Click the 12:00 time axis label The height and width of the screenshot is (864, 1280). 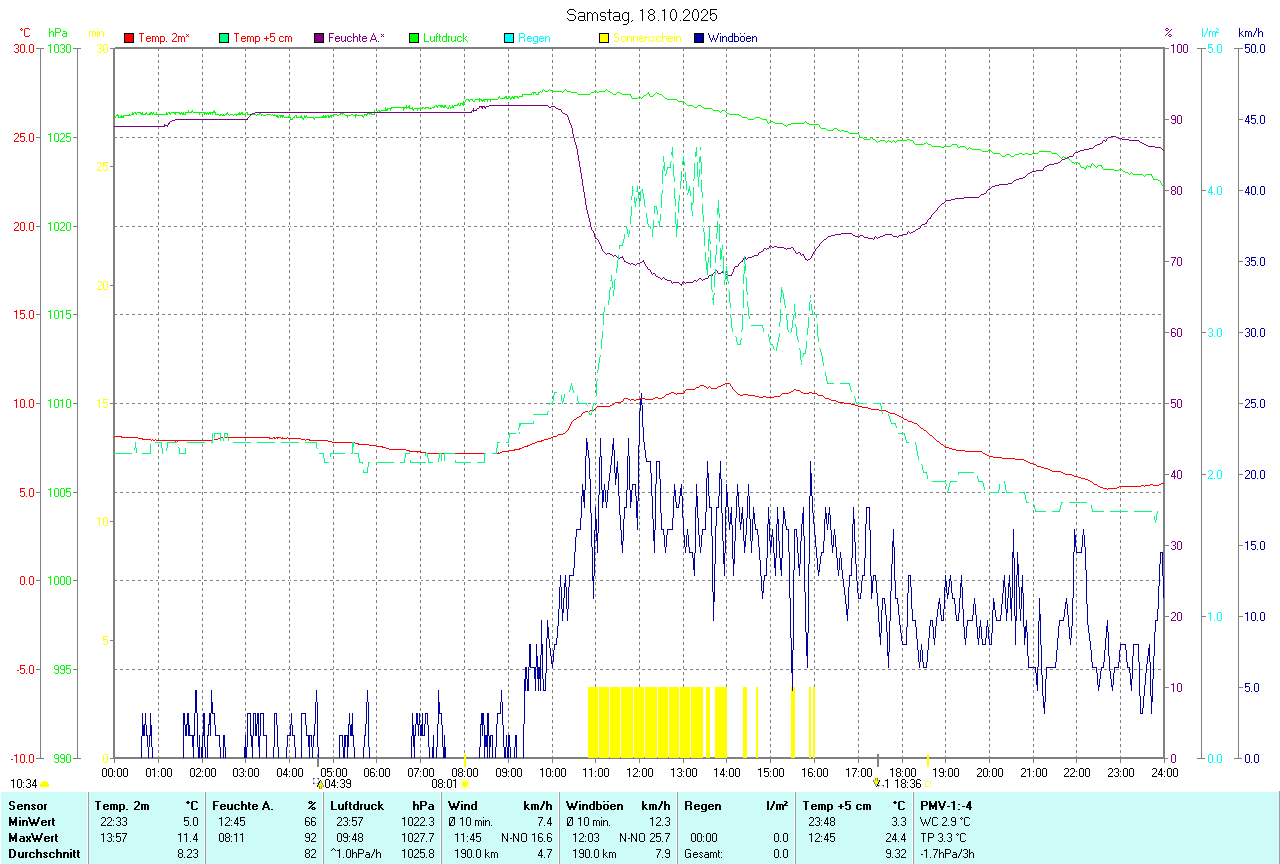point(639,772)
